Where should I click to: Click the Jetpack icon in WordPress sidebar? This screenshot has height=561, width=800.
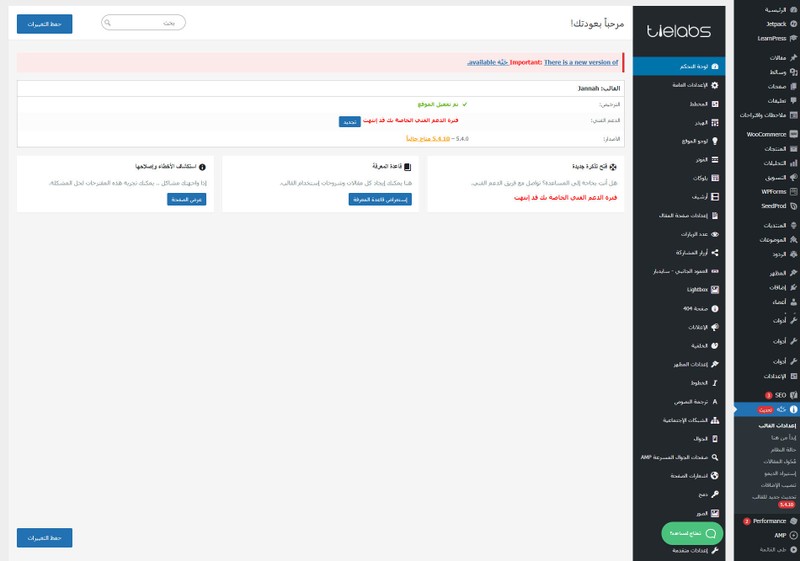(x=793, y=24)
